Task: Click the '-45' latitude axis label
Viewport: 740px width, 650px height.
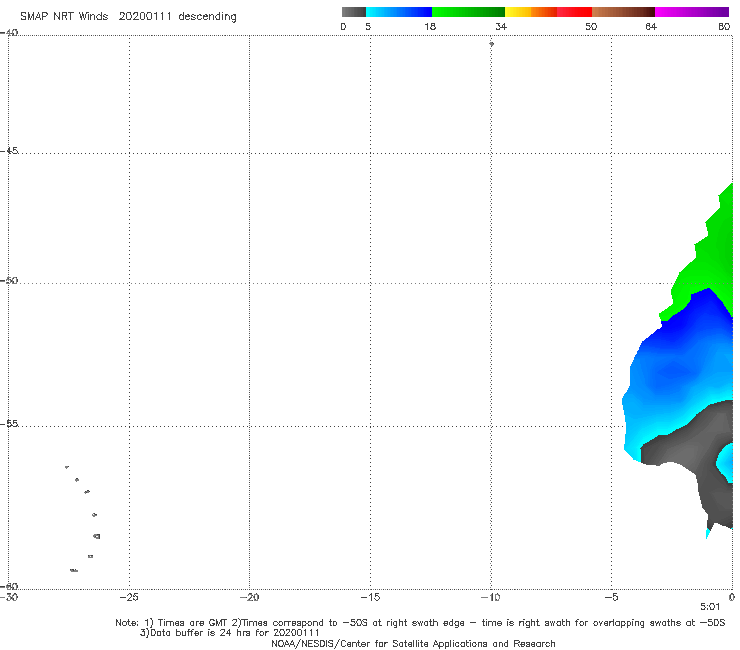Action: coord(9,151)
